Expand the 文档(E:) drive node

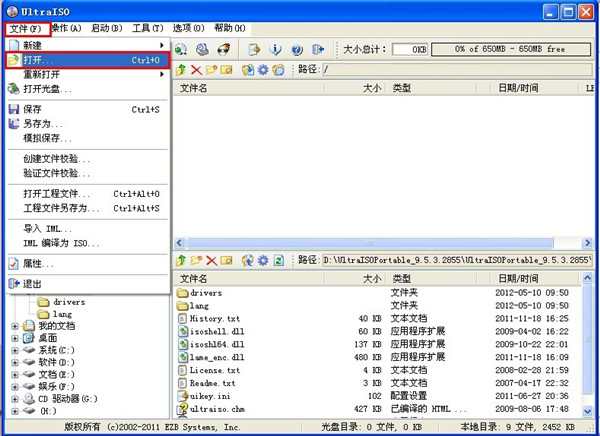click(x=15, y=375)
